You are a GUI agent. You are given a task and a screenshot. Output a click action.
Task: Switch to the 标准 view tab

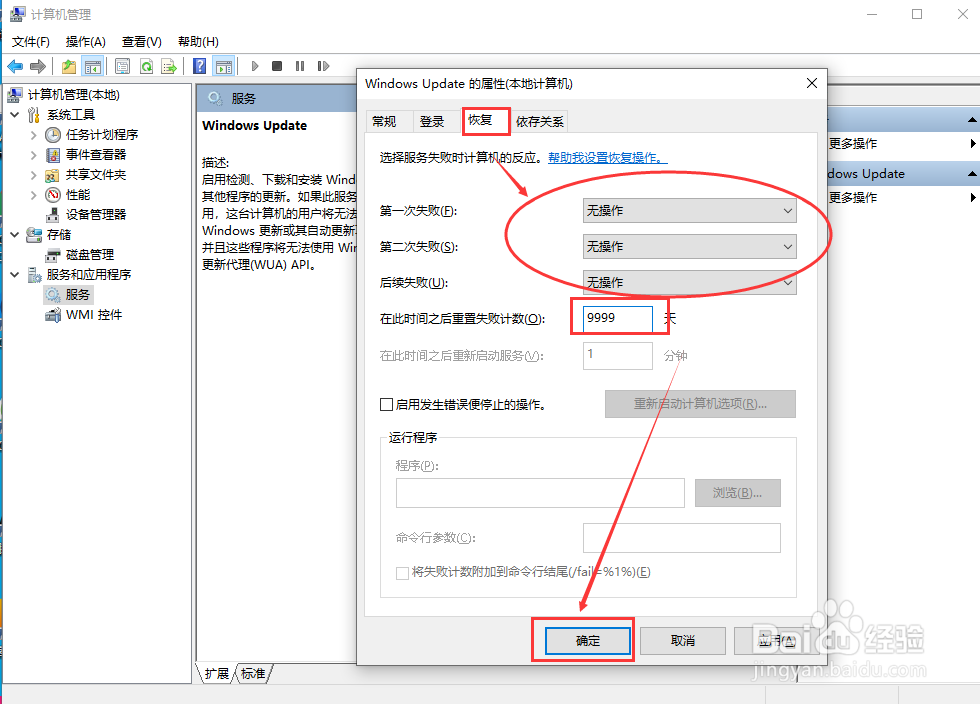253,673
